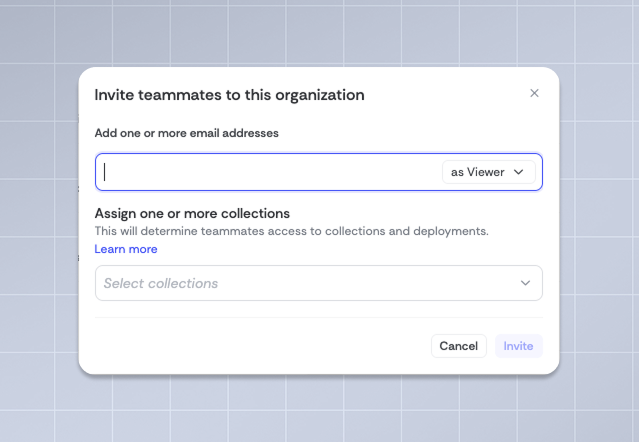Click the Cancel button

click(x=458, y=346)
